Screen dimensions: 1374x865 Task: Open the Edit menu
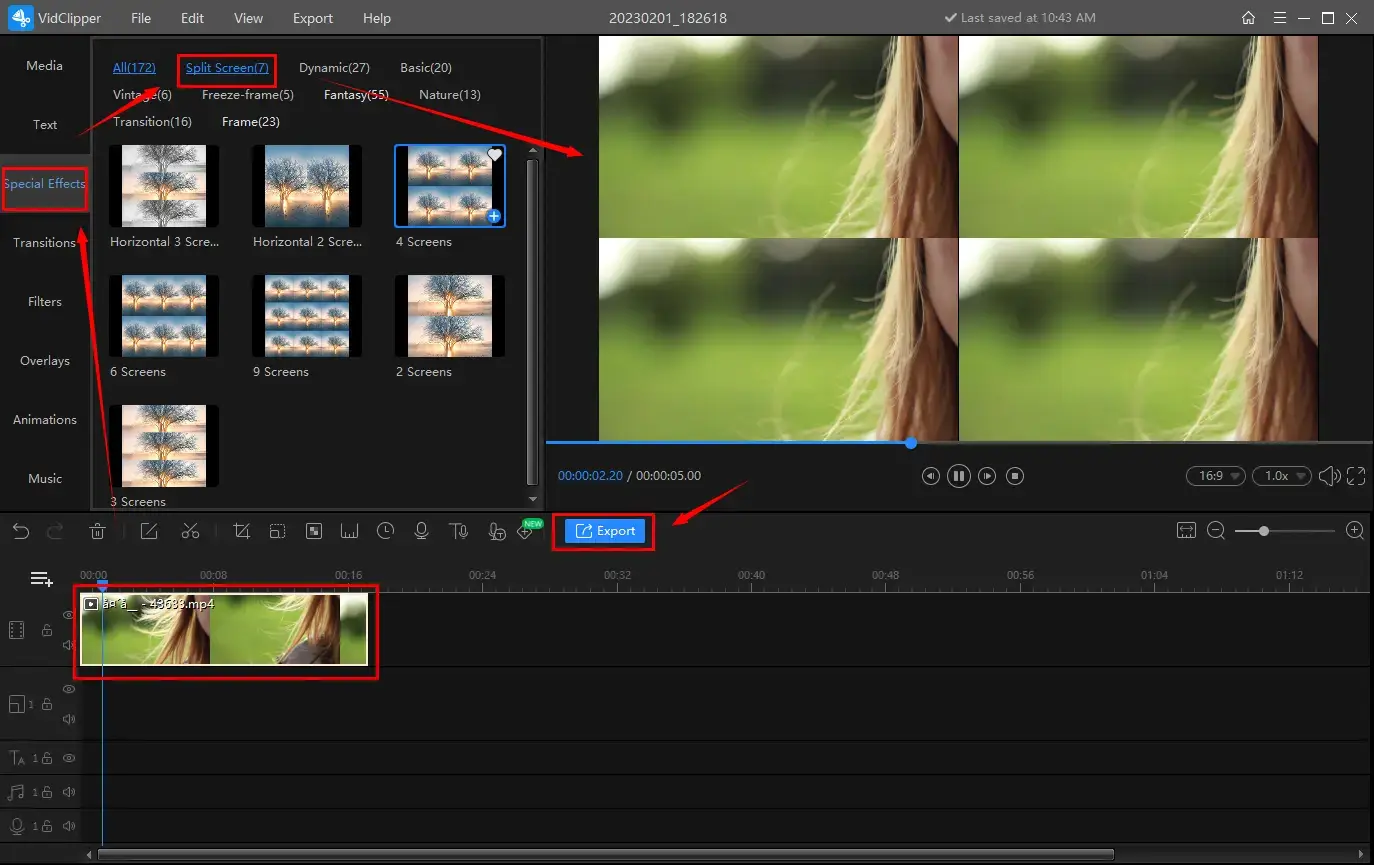(x=192, y=18)
